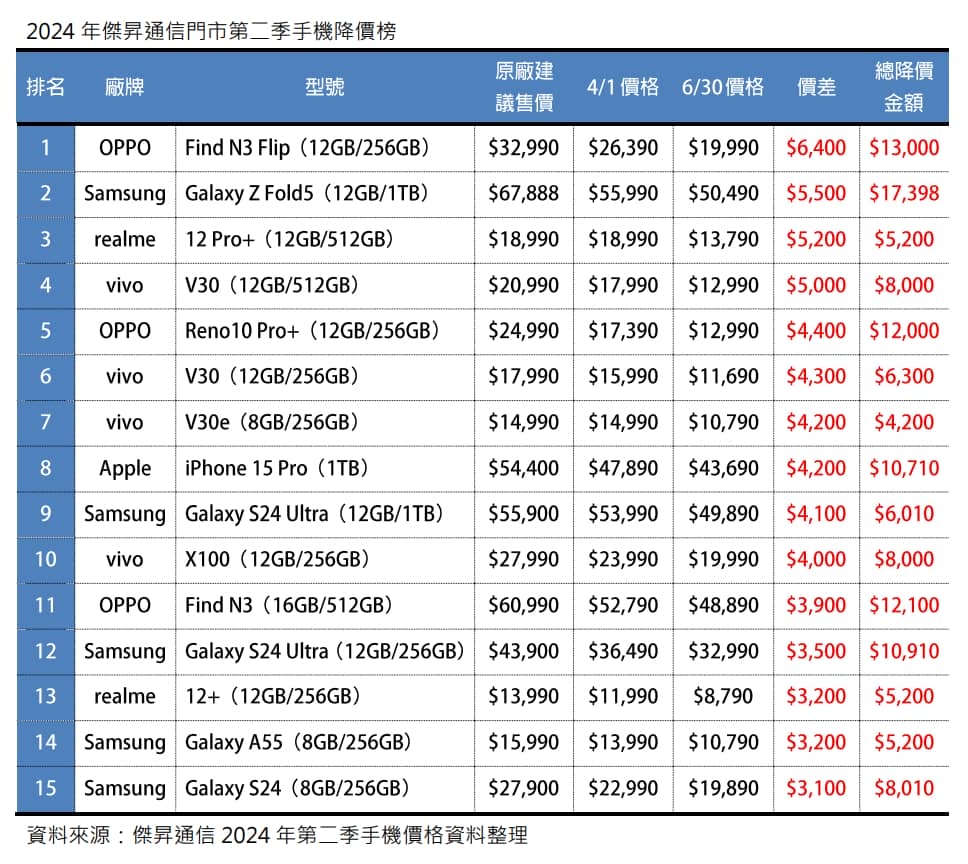Click the table title 2024 年傑昇通信門市第二季手機降價榜
The height and width of the screenshot is (864, 968).
[211, 31]
